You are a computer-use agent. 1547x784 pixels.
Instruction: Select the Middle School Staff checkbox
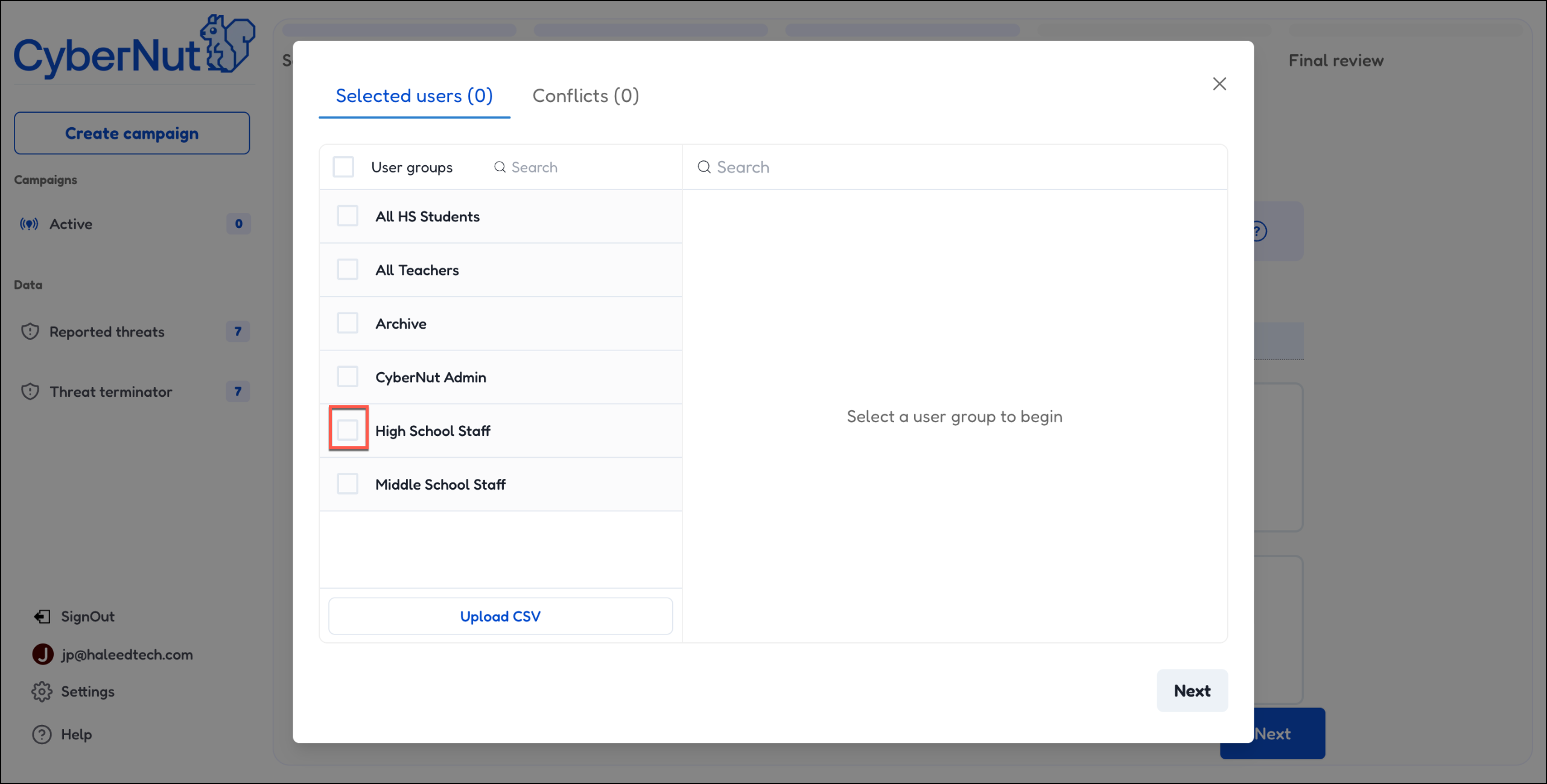(x=348, y=484)
